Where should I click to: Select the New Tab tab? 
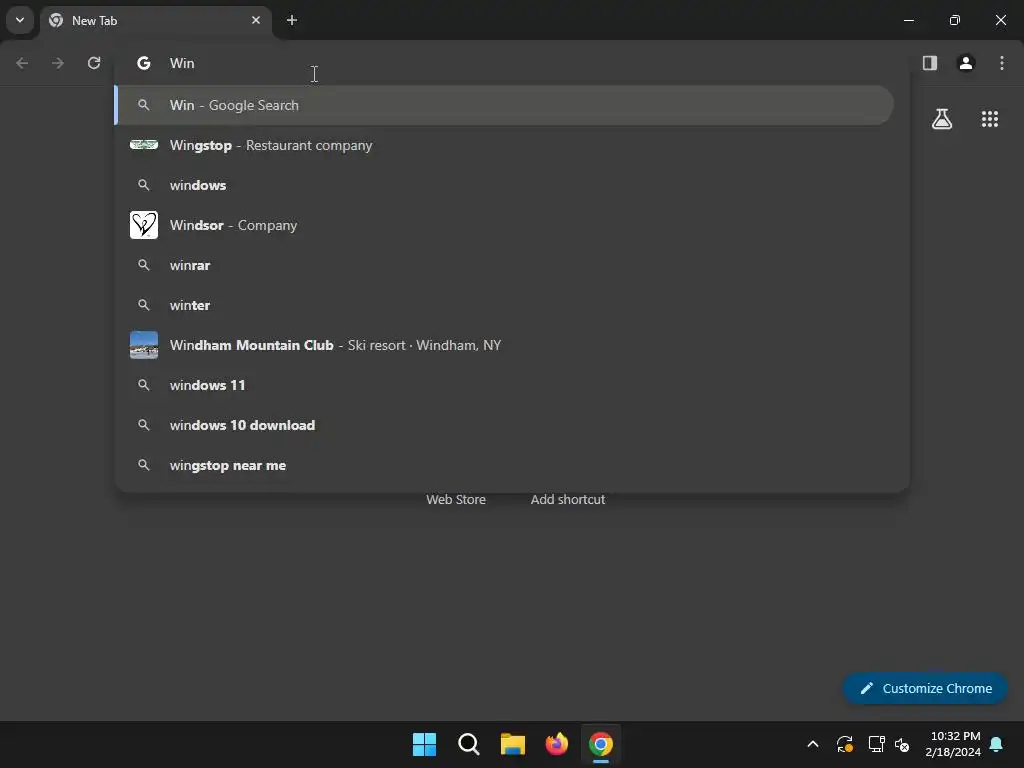155,21
